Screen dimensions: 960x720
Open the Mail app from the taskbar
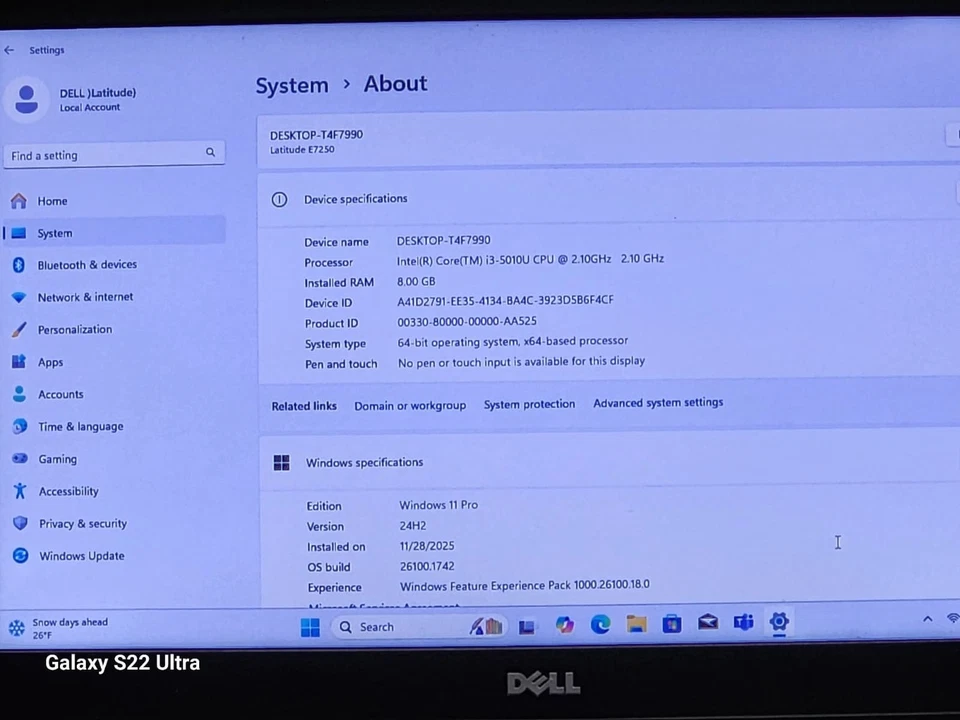708,625
